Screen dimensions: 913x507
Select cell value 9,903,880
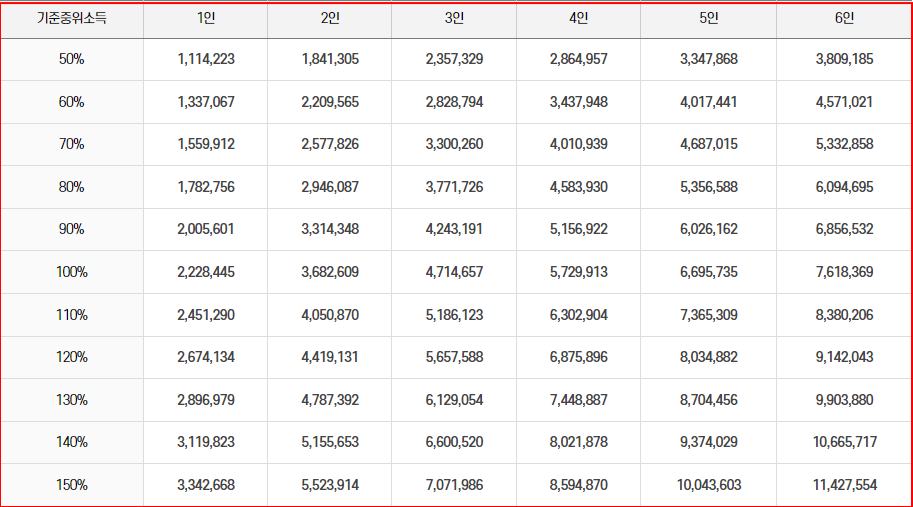pyautogui.click(x=844, y=400)
